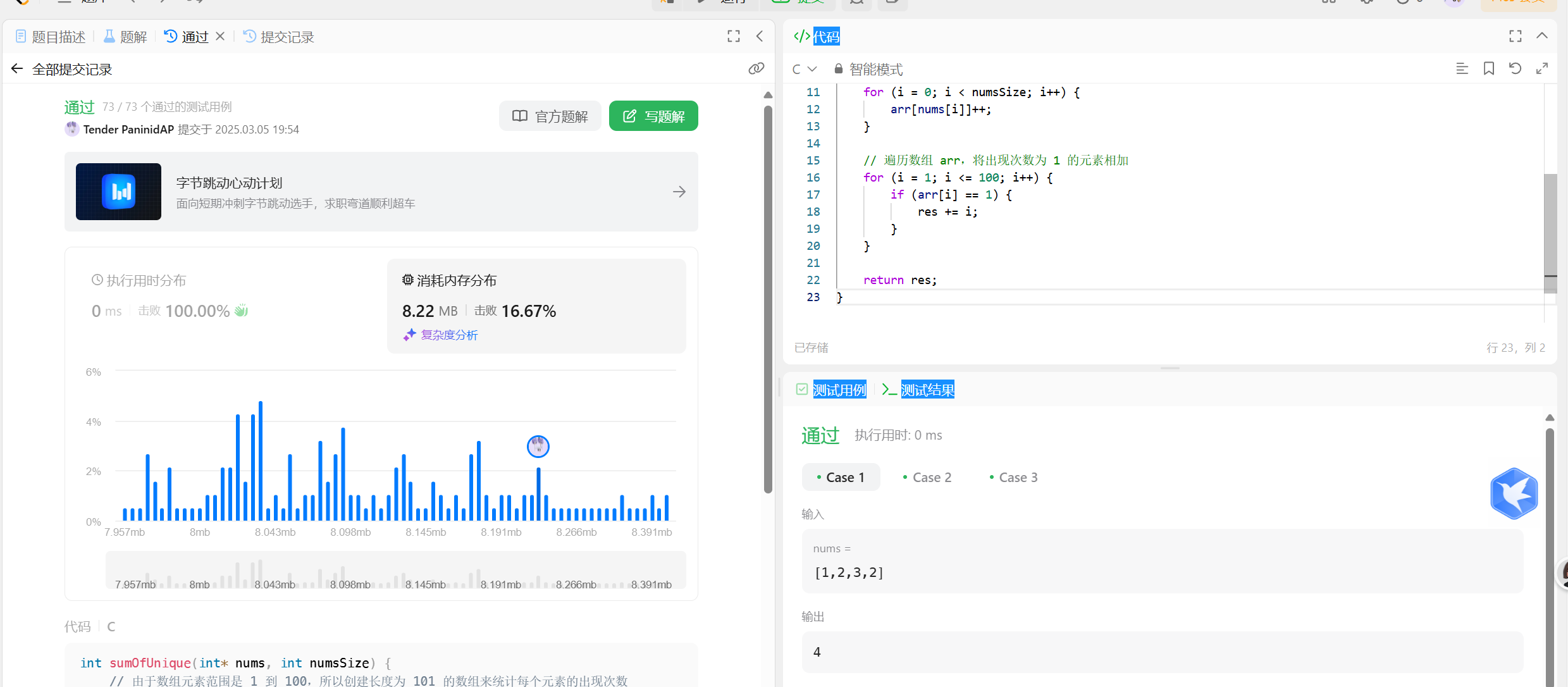Click the copy submission link icon

[x=756, y=68]
